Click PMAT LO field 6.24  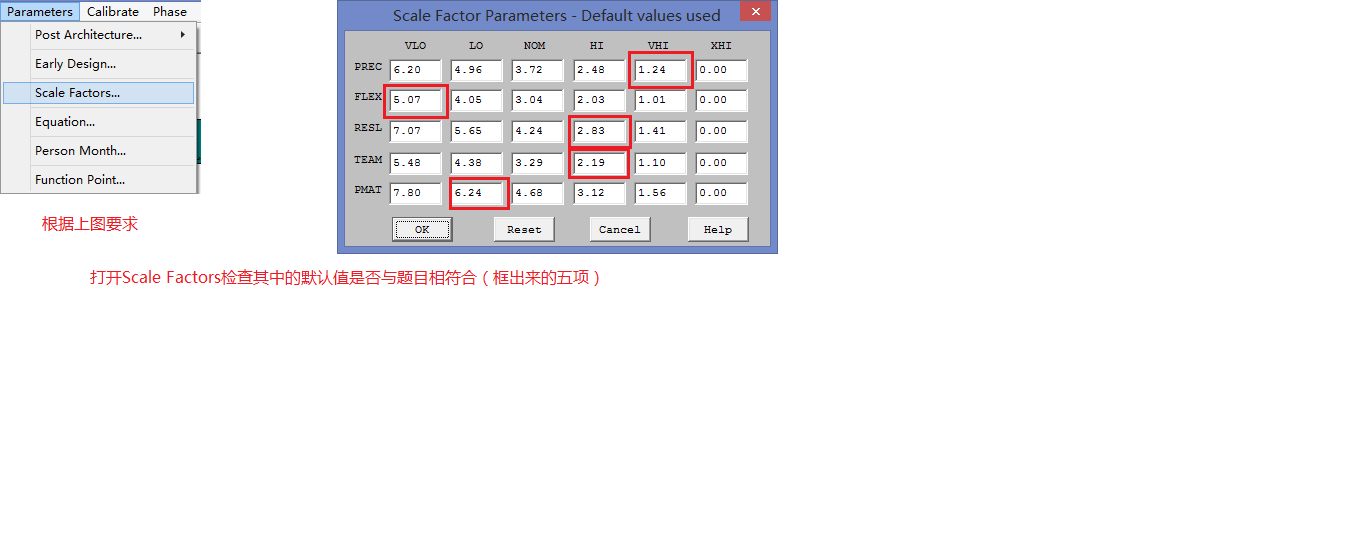[x=476, y=193]
